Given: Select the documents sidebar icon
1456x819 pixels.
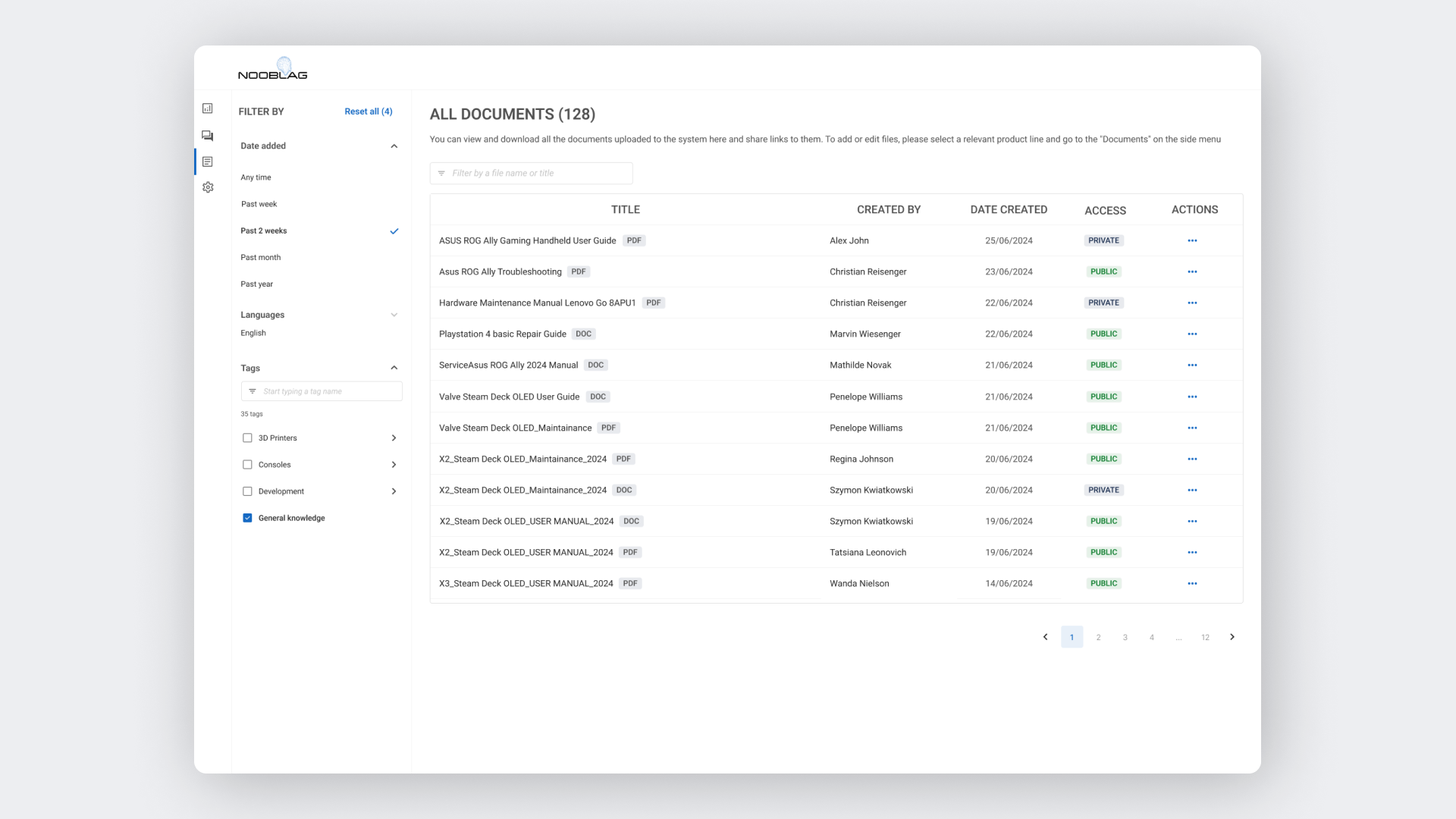Looking at the screenshot, I should 208,162.
